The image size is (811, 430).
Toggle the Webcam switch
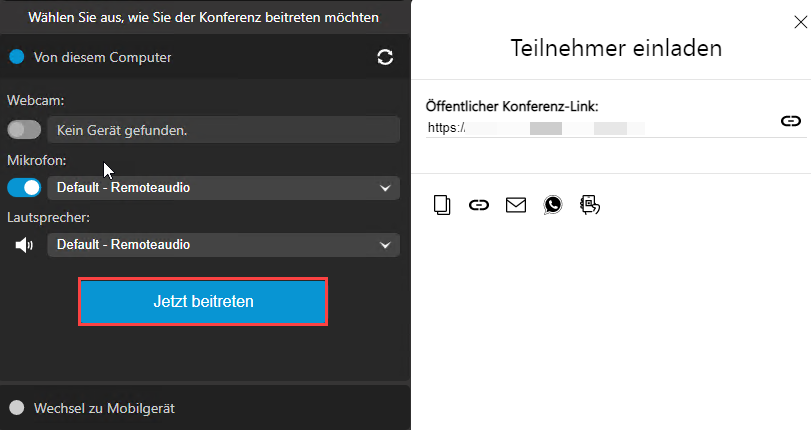click(x=24, y=129)
